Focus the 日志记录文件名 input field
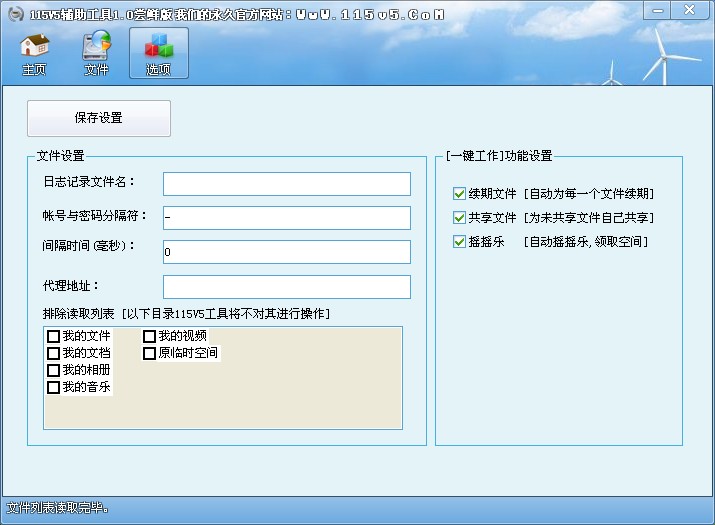 click(287, 184)
